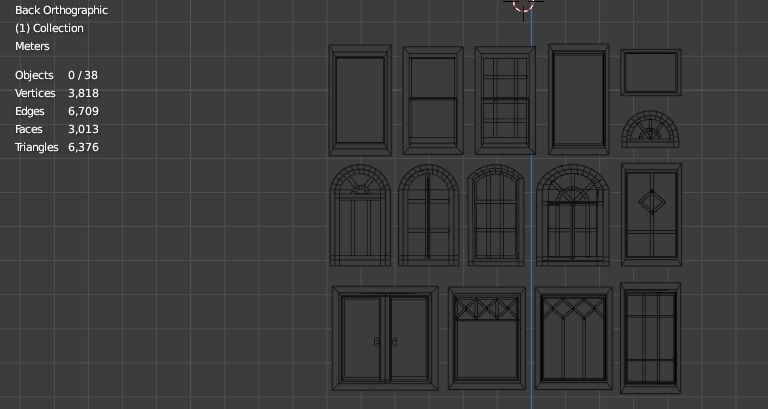Select the wide arched double window
The image size is (768, 409).
coord(573,215)
